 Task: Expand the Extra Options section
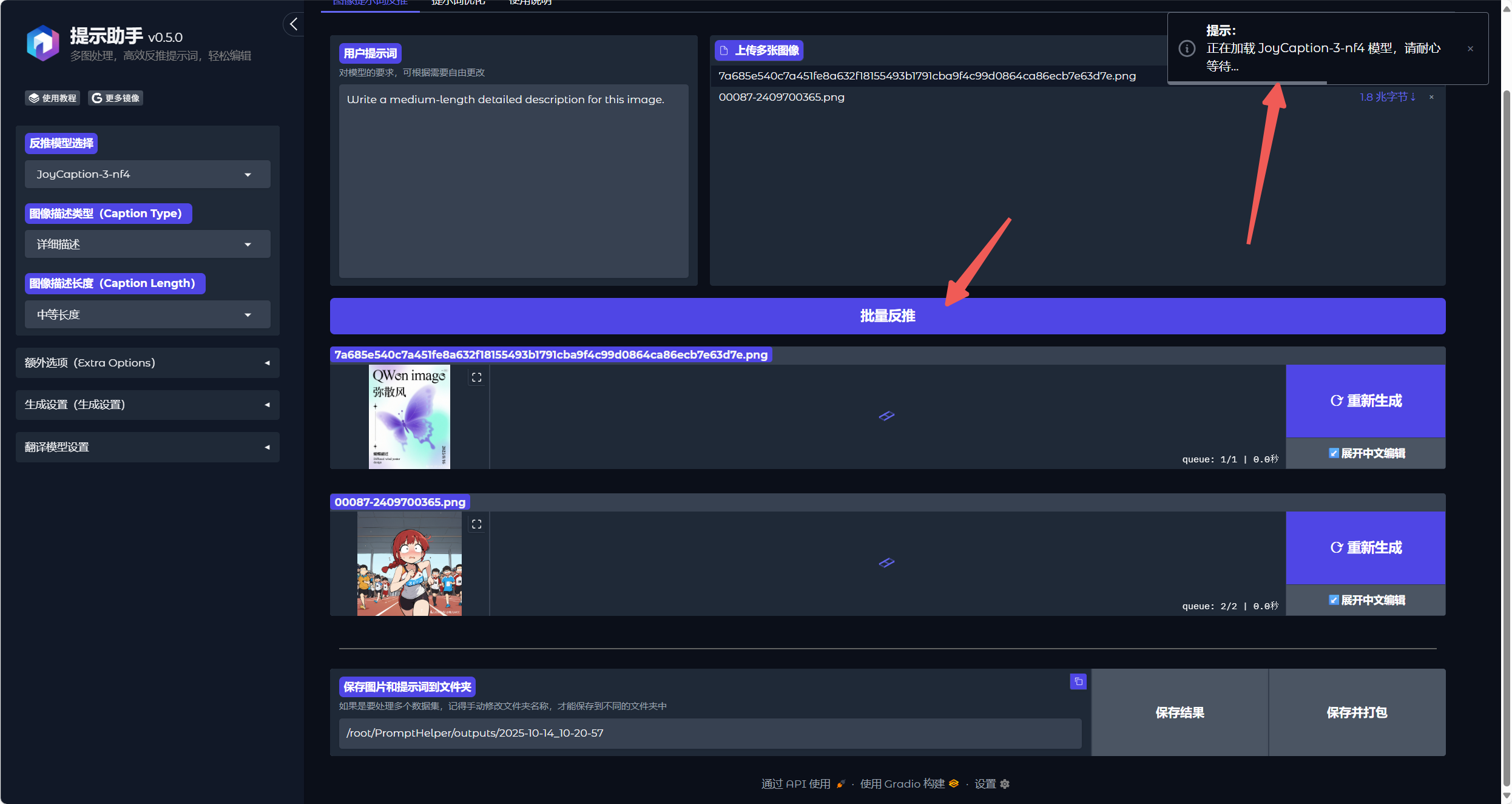click(x=147, y=363)
